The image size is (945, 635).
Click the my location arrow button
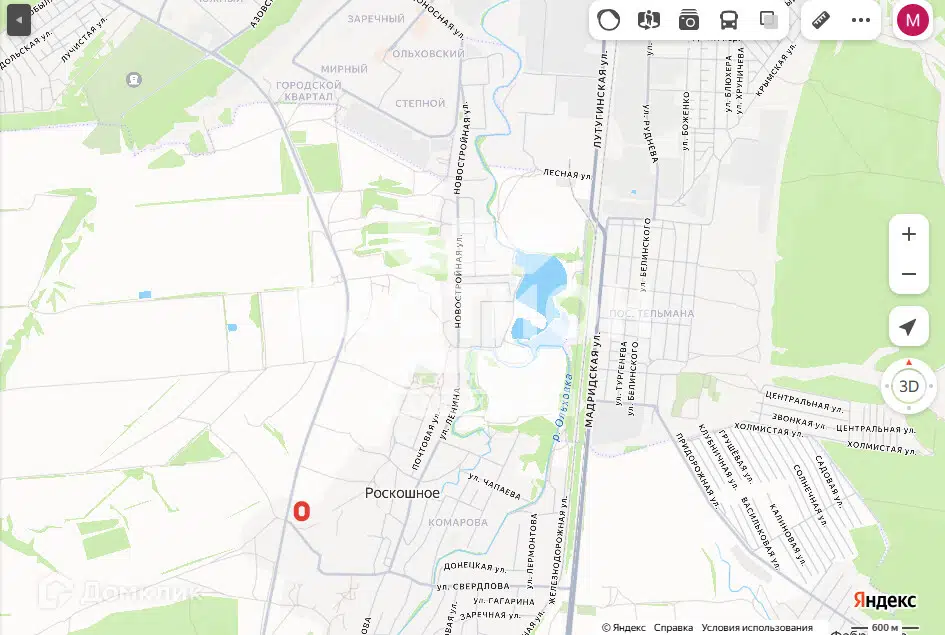[908, 327]
